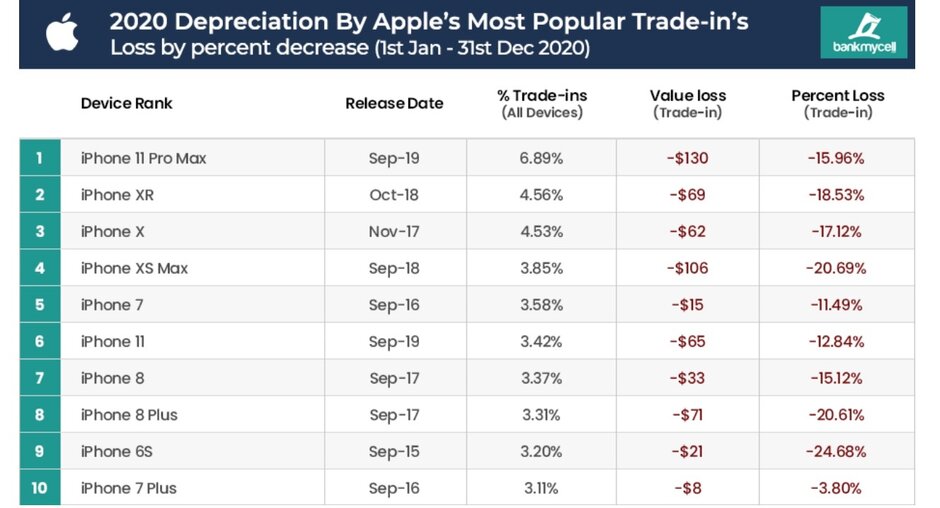The width and height of the screenshot is (940, 508).
Task: Click the Device Rank column header
Action: 126,103
